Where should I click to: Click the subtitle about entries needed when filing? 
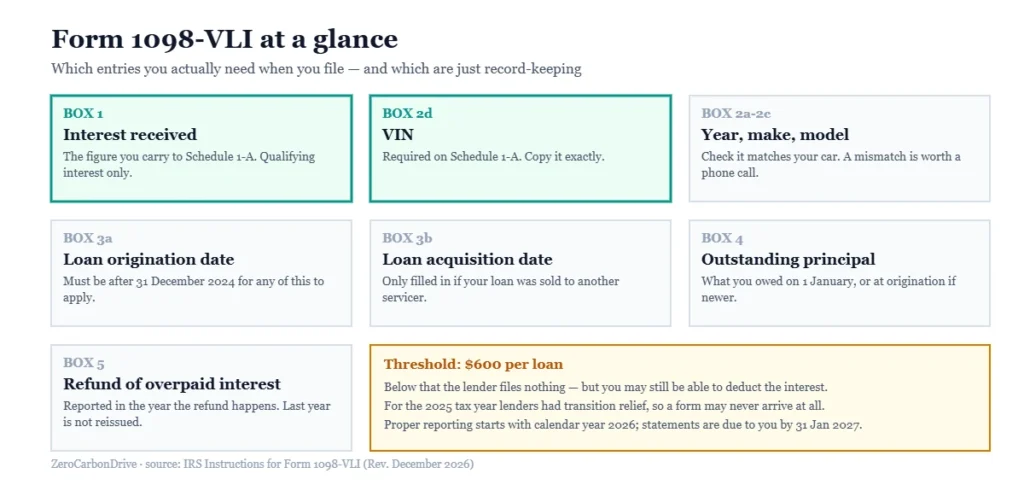tap(316, 69)
